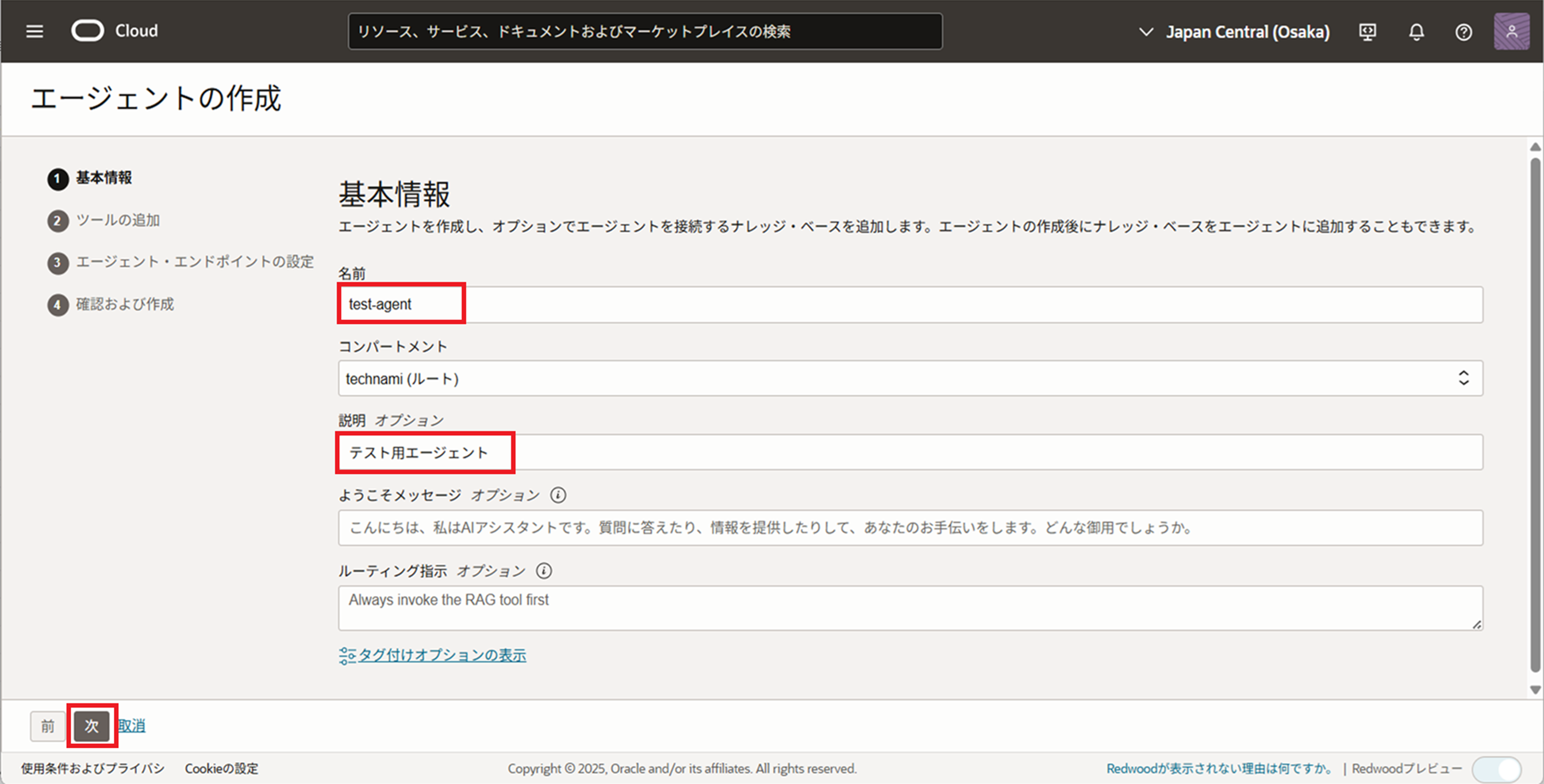
Task: Open the help question mark icon
Action: click(x=1464, y=32)
